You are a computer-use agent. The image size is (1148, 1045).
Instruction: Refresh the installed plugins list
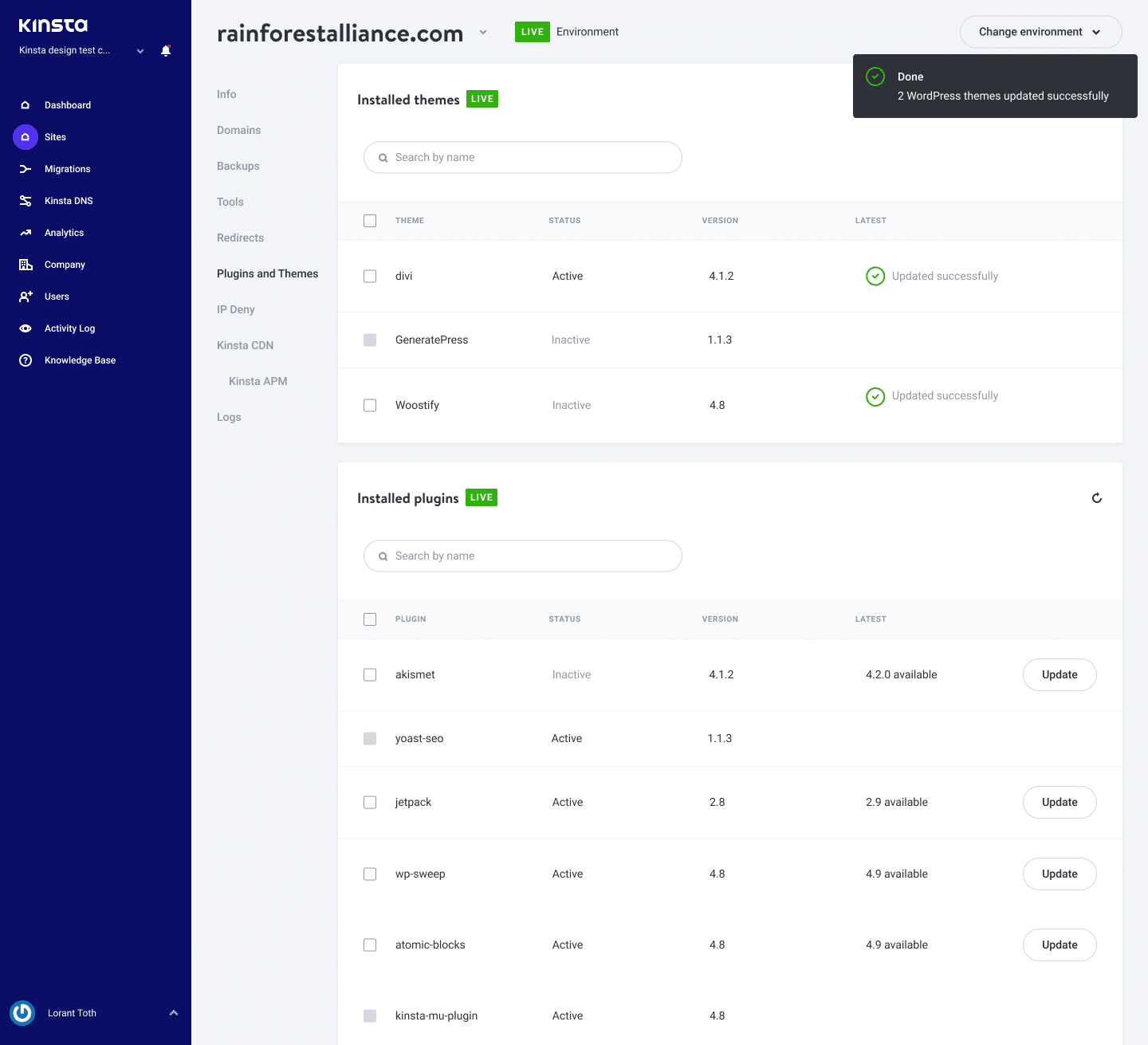coord(1097,498)
